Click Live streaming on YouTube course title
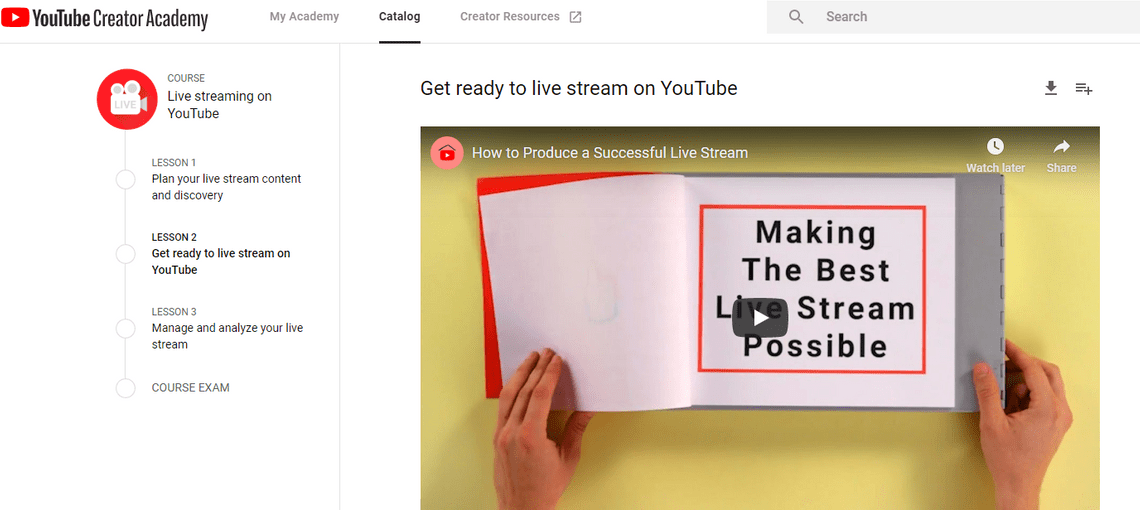Viewport: 1140px width, 510px height. tap(220, 105)
